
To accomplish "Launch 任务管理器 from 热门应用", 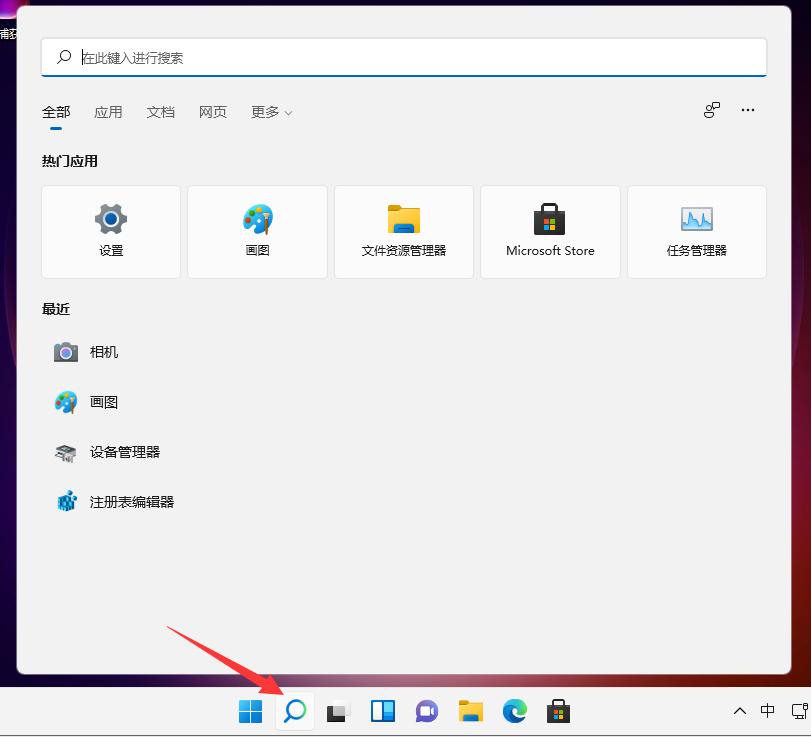I will [696, 231].
